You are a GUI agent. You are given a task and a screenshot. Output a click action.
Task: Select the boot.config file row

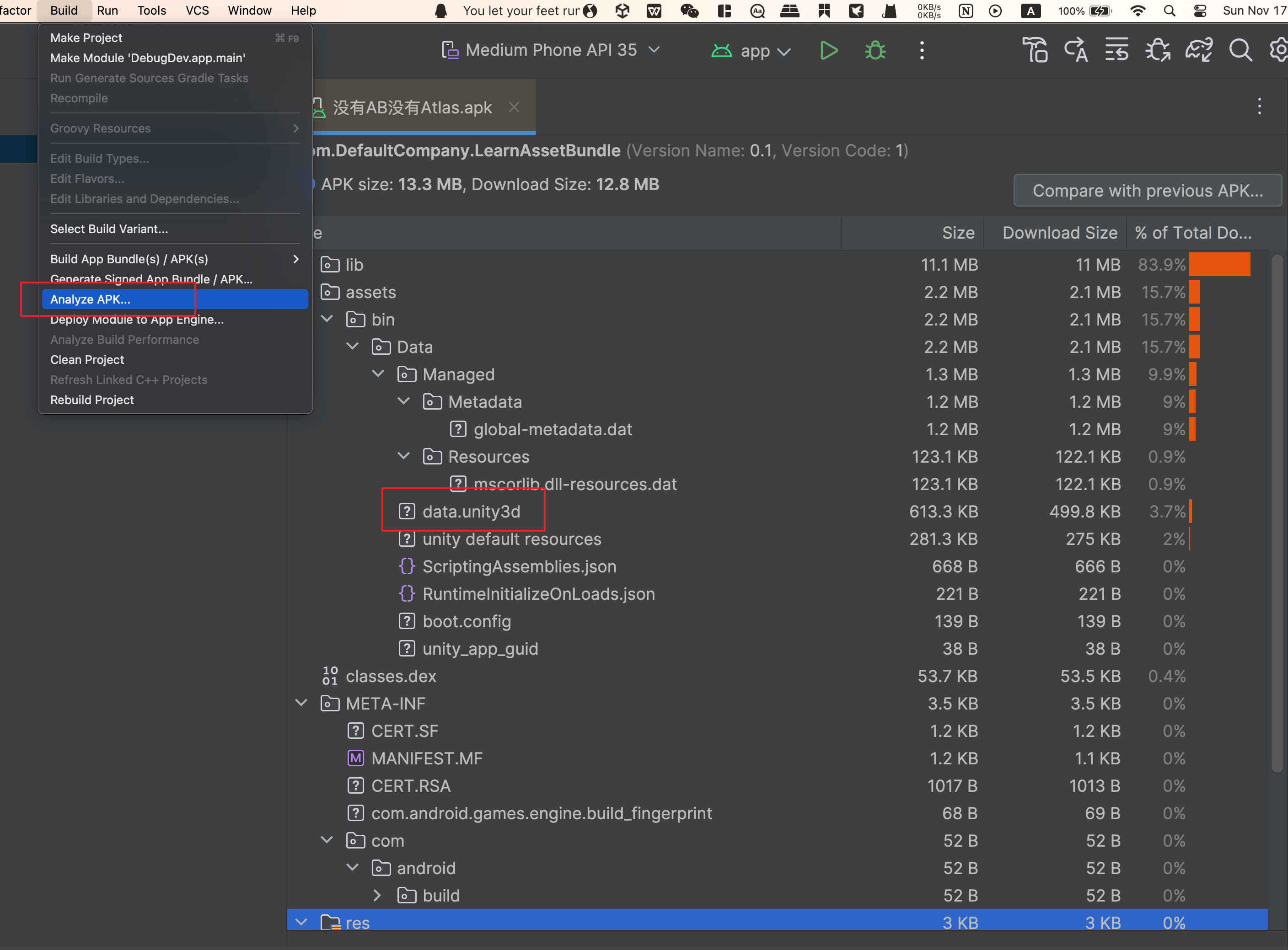click(x=777, y=621)
